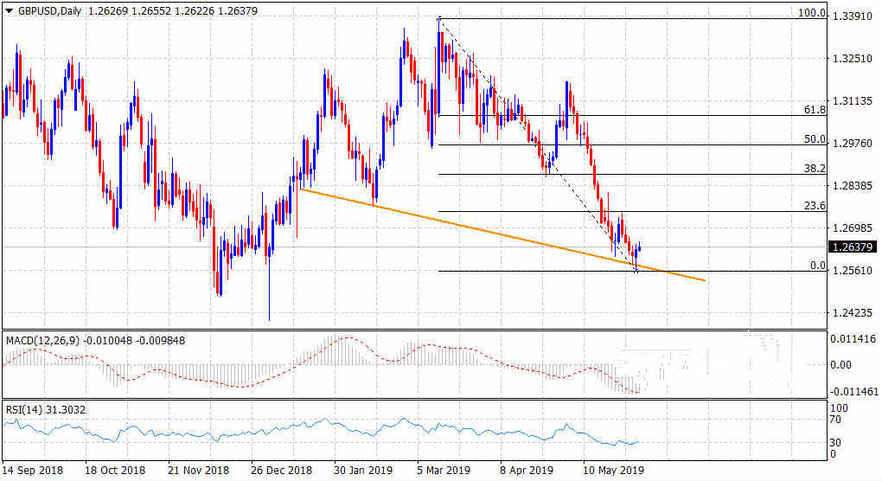
Task: Click the 14 Sep 2018 date marker
Action: click(x=31, y=468)
